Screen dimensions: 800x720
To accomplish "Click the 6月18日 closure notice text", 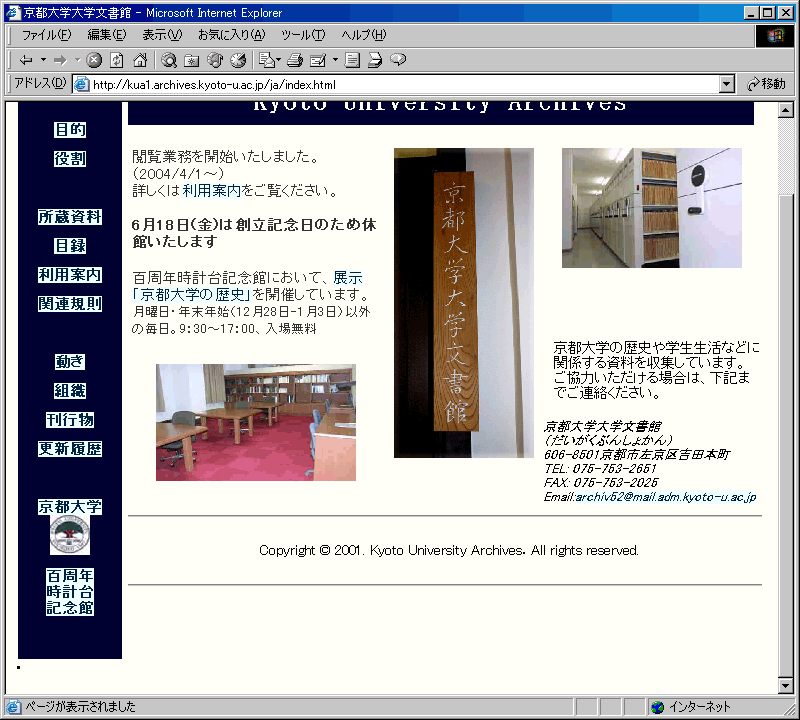I will pyautogui.click(x=254, y=233).
